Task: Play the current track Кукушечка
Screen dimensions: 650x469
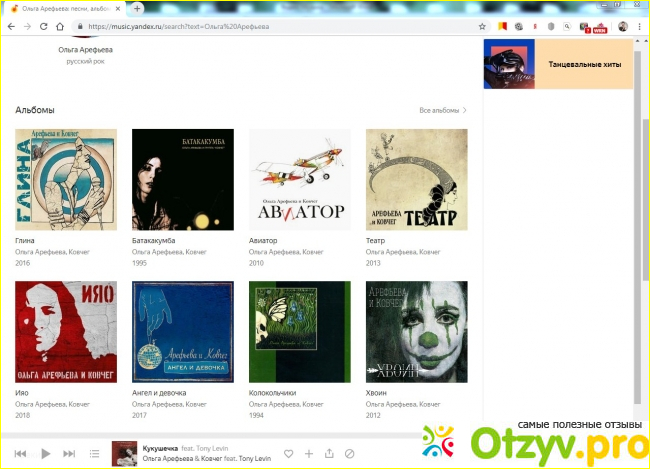Action: (x=46, y=454)
